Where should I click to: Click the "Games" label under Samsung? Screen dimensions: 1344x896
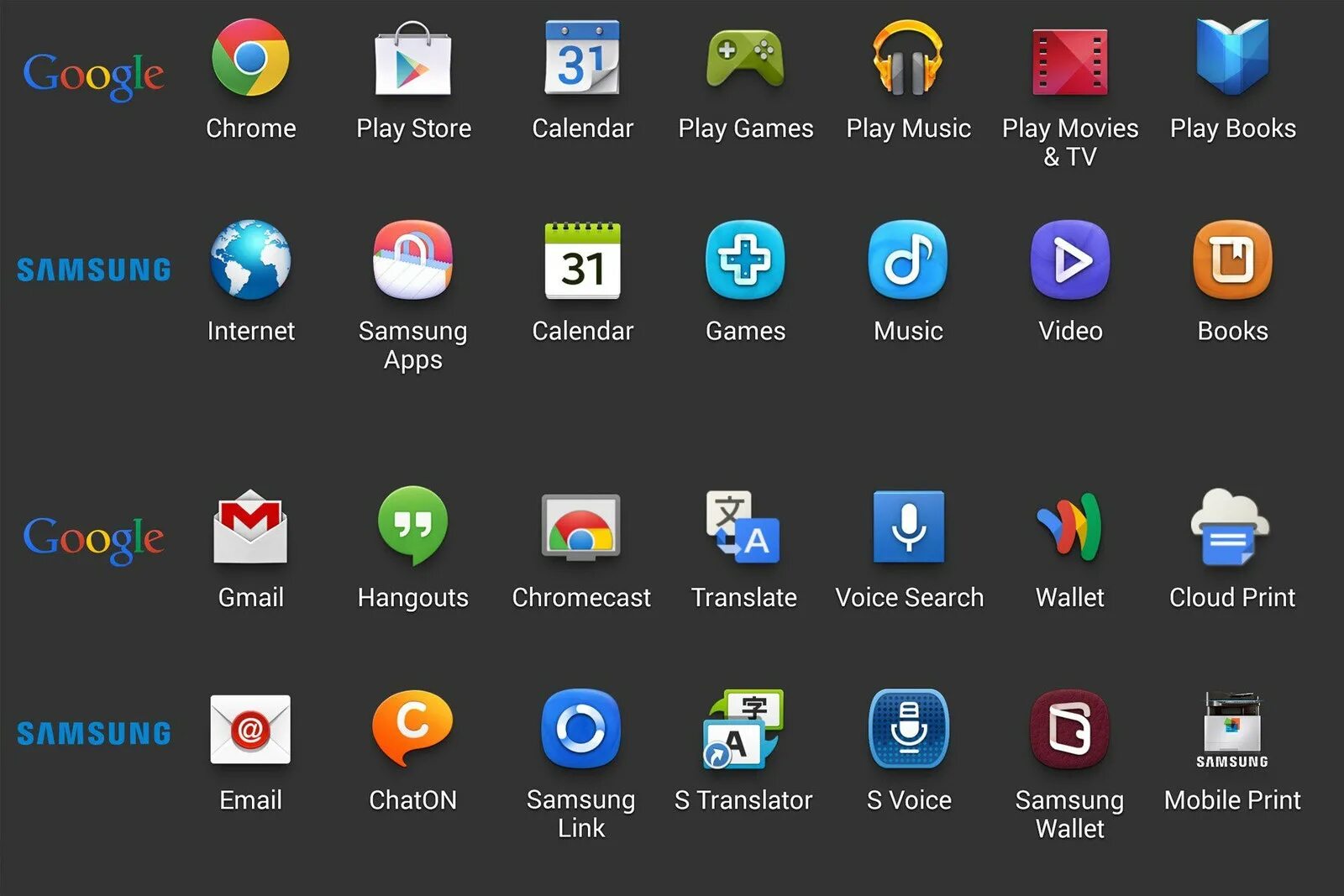pos(745,331)
